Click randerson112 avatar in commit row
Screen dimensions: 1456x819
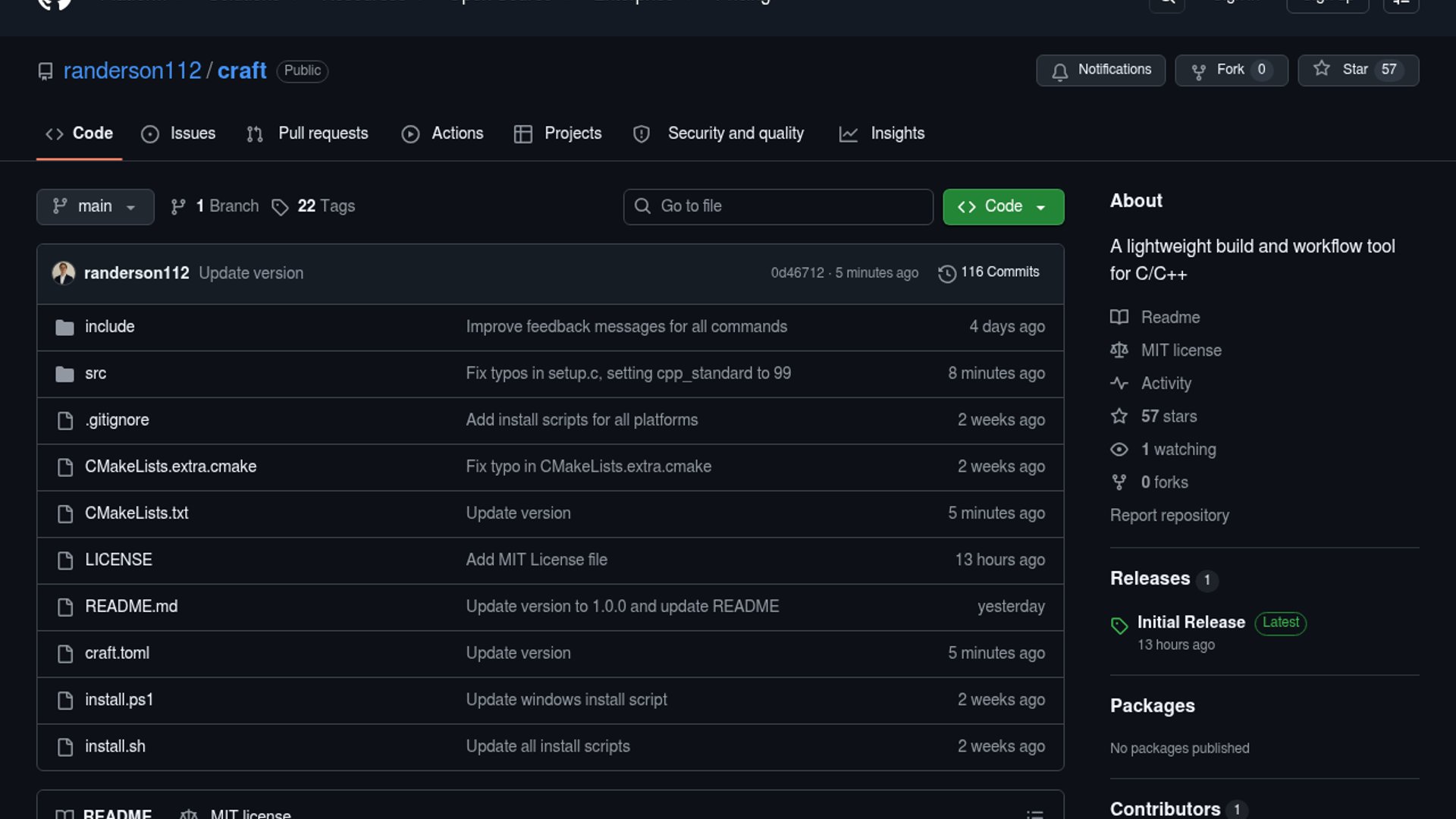[64, 273]
